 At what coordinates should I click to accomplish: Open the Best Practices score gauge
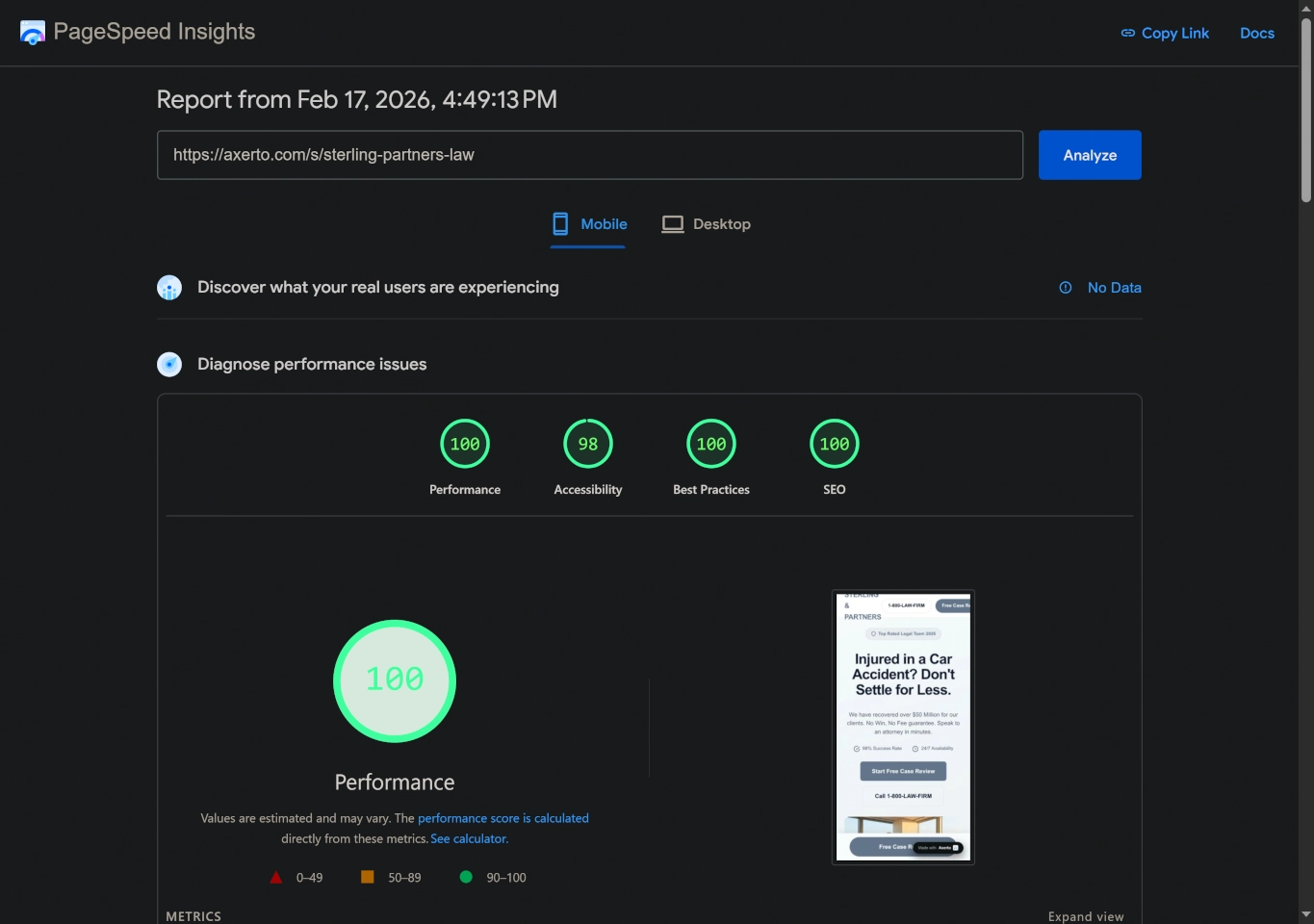pos(710,444)
